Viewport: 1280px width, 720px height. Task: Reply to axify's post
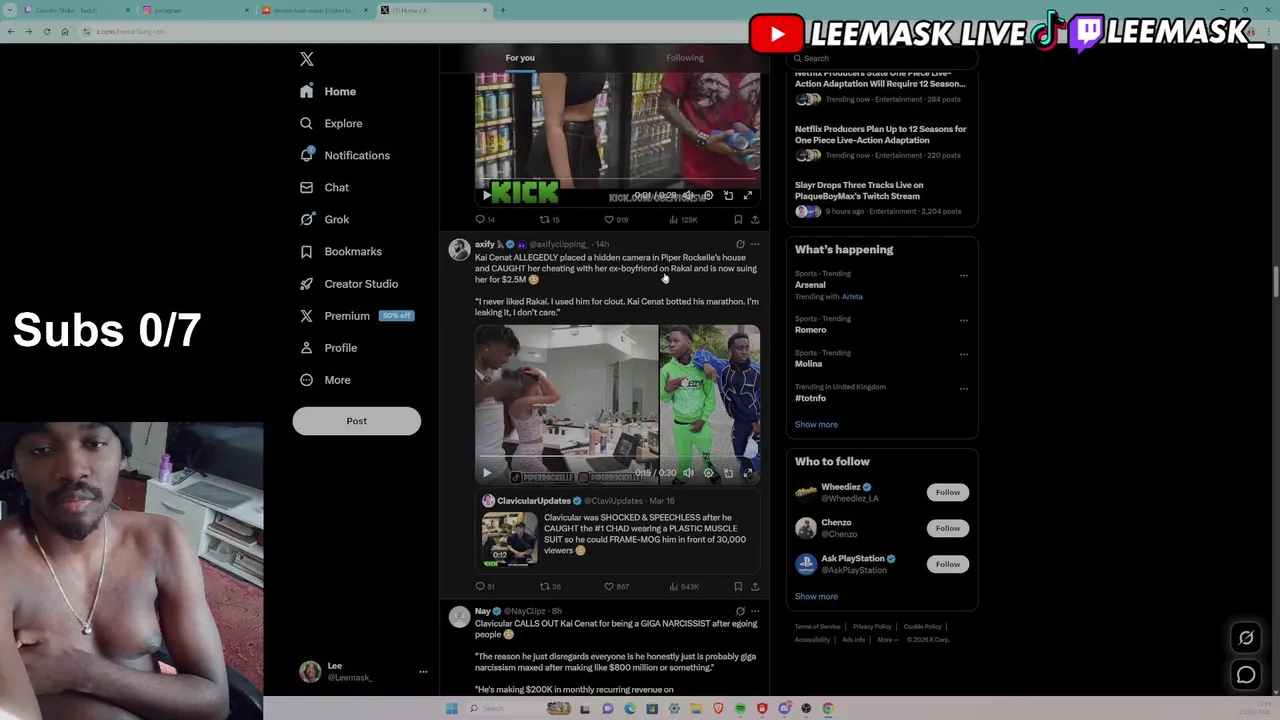(x=485, y=586)
